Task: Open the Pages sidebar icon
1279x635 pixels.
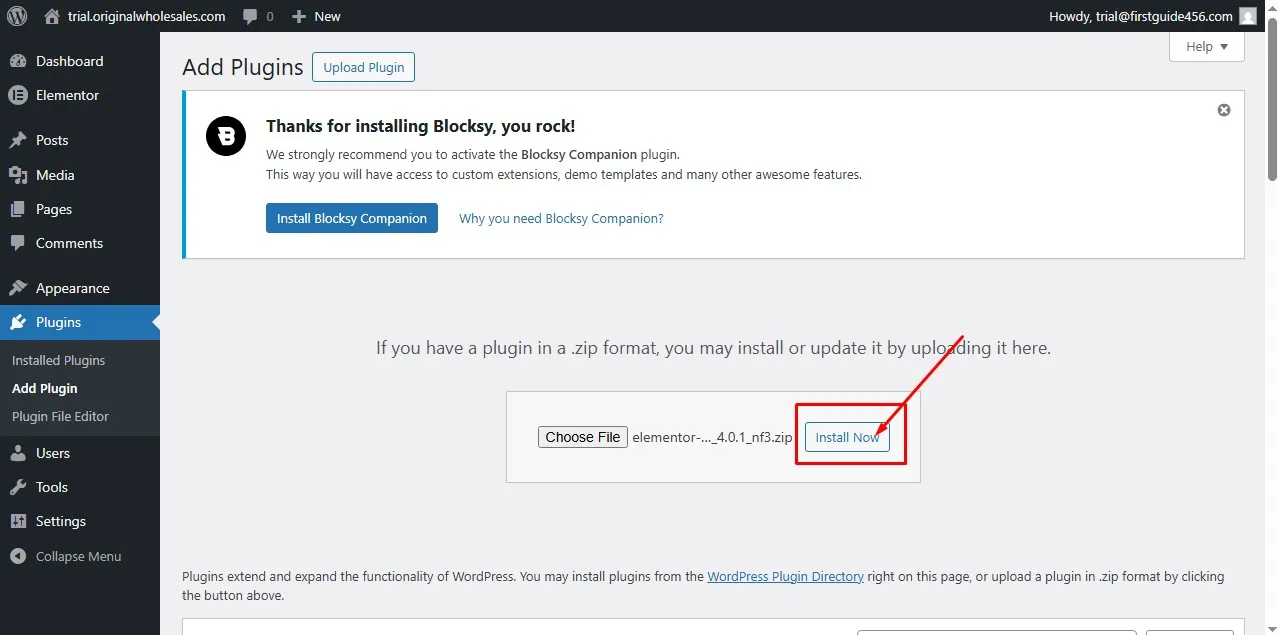Action: pyautogui.click(x=20, y=209)
